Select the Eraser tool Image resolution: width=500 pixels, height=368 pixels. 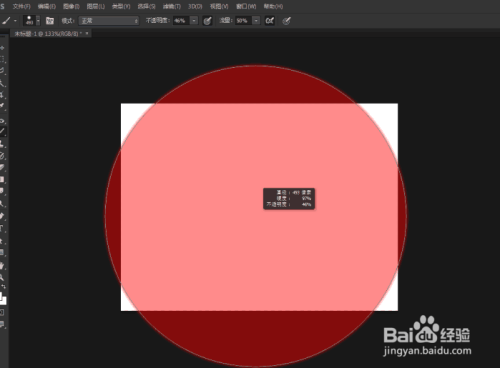[x=2, y=167]
